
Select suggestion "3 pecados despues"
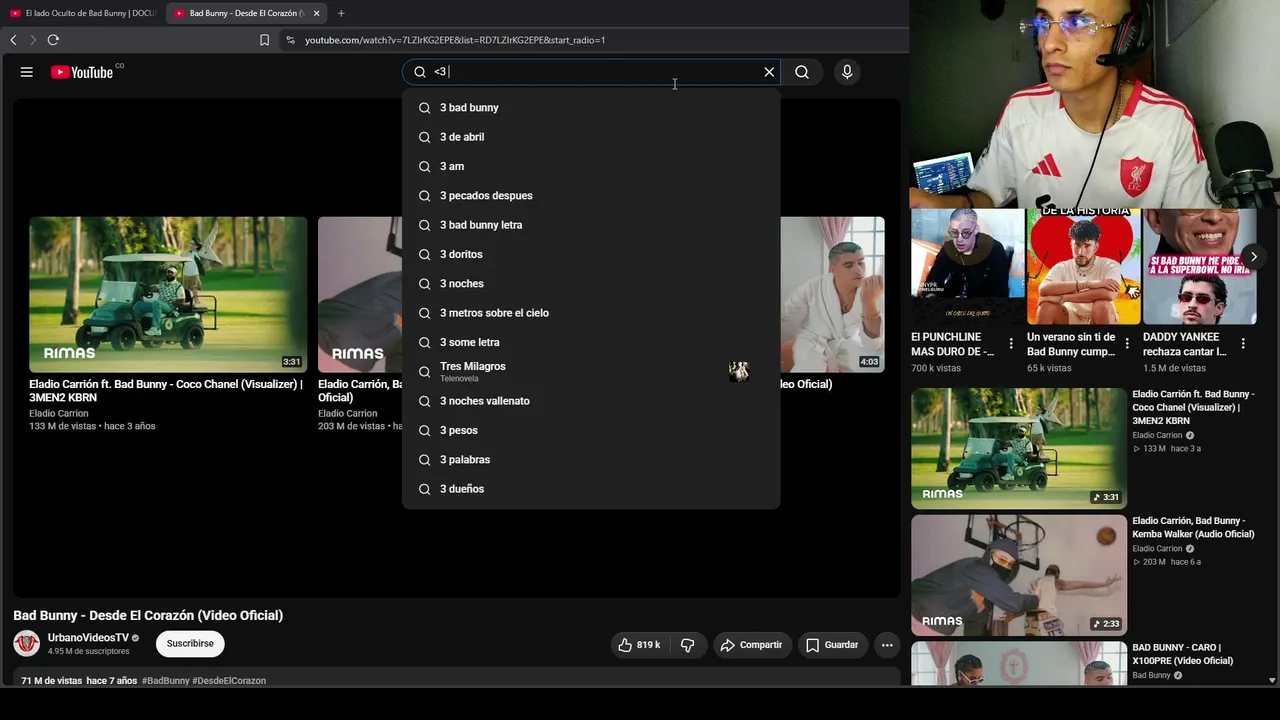pyautogui.click(x=591, y=196)
